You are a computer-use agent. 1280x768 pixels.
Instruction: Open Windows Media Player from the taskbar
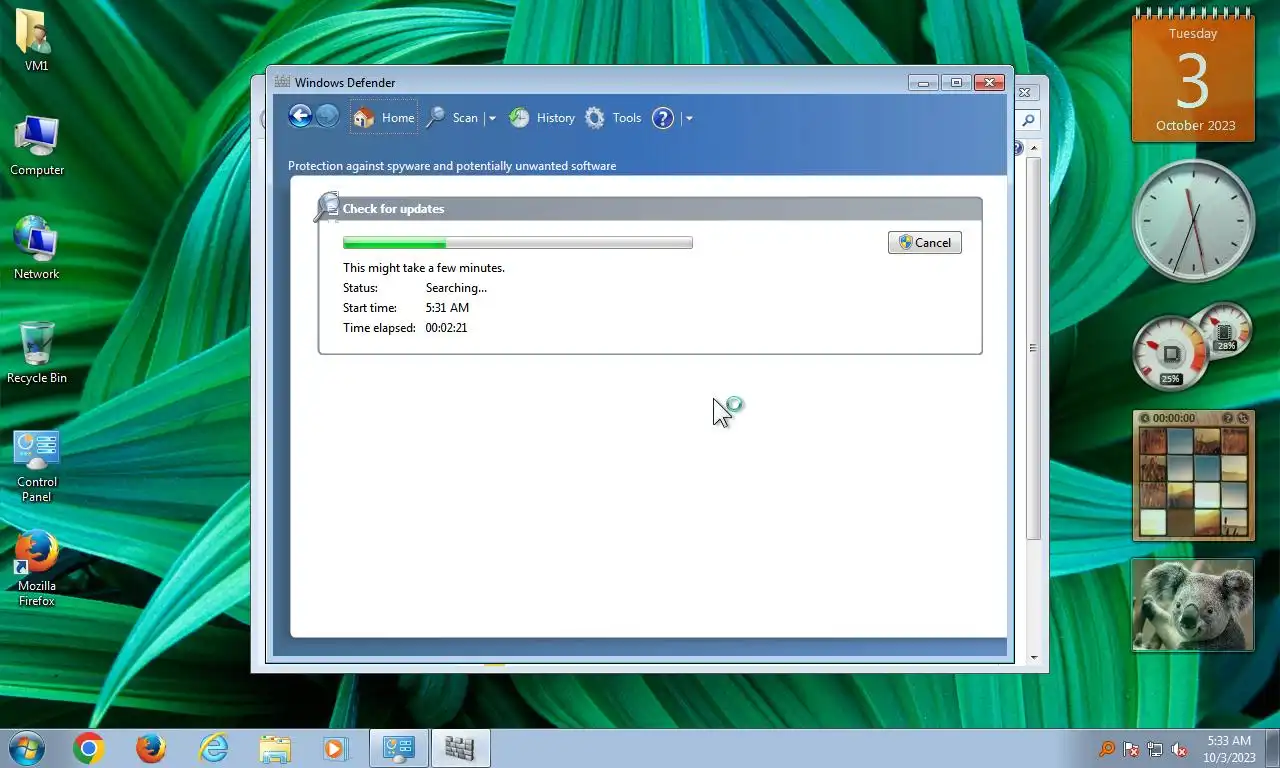coord(336,748)
